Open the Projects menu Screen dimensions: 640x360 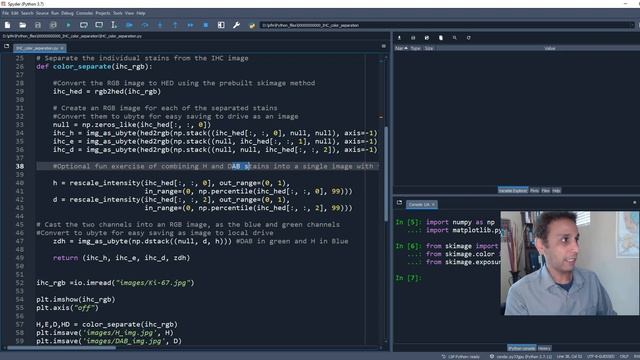coord(103,13)
